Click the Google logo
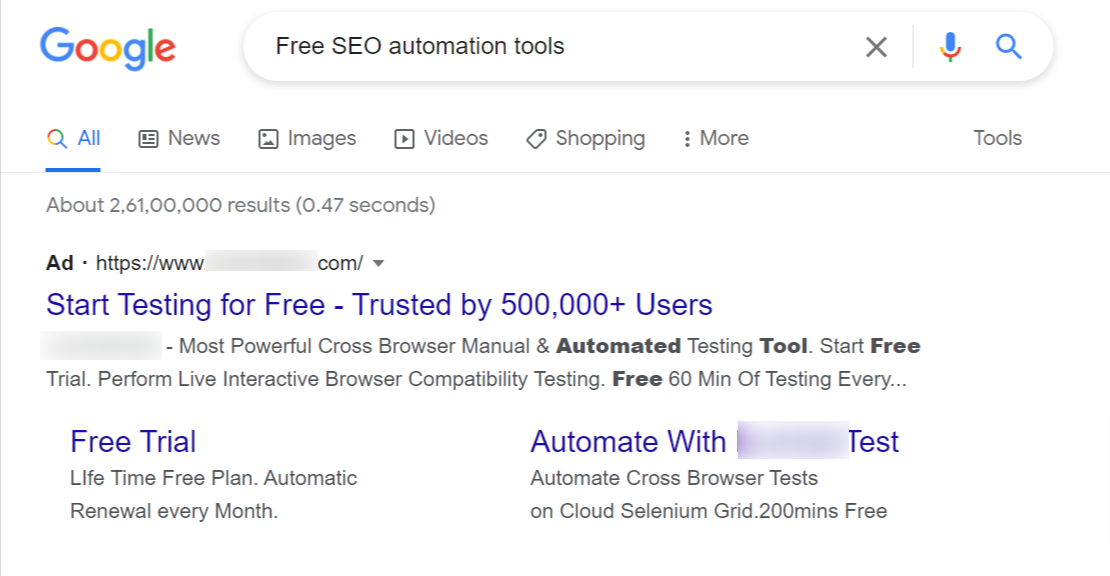 [107, 46]
